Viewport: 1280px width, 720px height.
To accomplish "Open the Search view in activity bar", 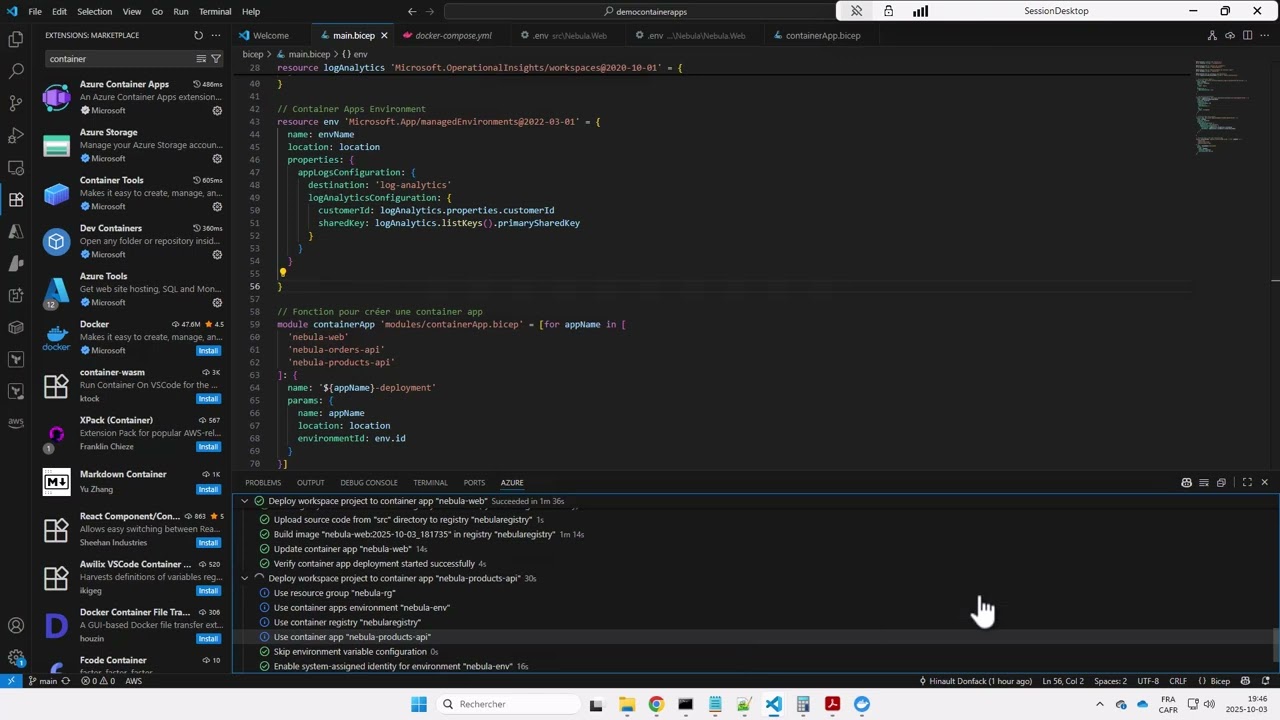I will click(16, 71).
